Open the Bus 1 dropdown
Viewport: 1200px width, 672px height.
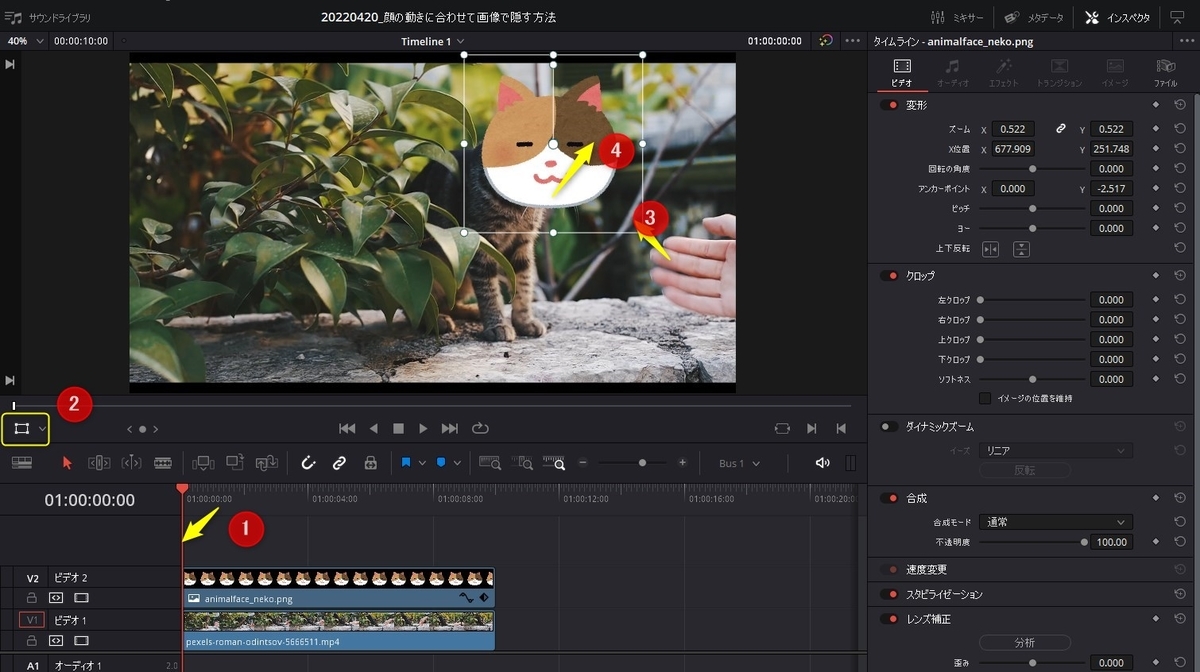(739, 463)
